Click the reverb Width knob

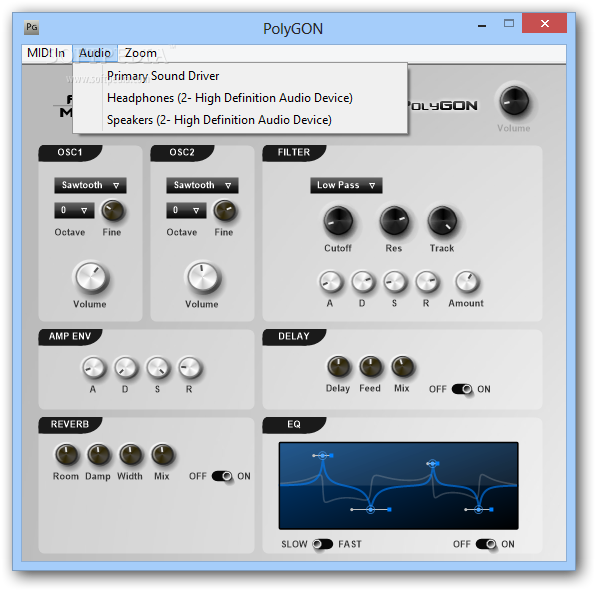(130, 454)
